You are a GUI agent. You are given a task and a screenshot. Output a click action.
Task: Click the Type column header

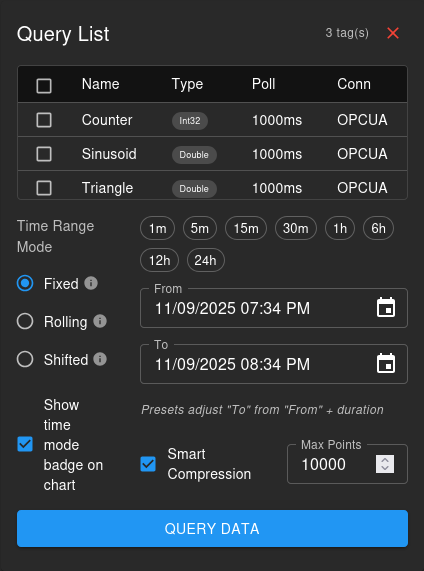pos(187,84)
